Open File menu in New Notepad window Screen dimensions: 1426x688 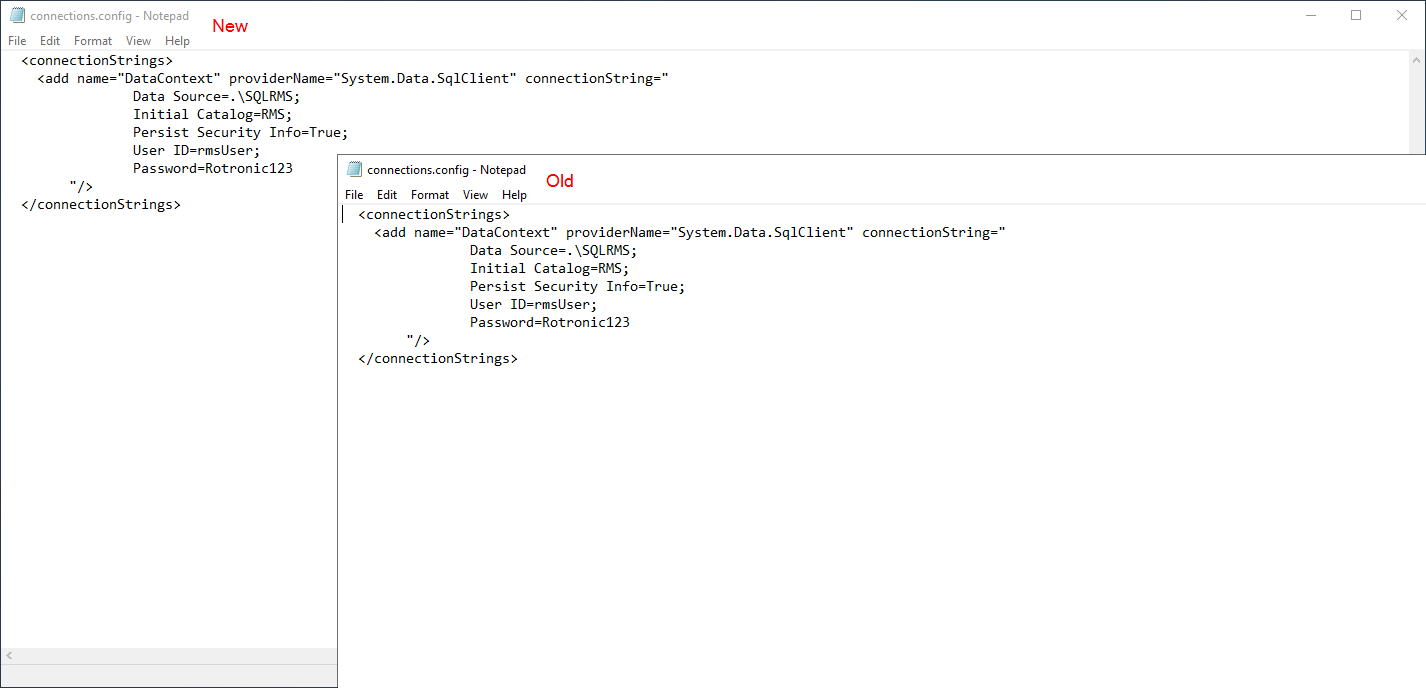click(17, 41)
